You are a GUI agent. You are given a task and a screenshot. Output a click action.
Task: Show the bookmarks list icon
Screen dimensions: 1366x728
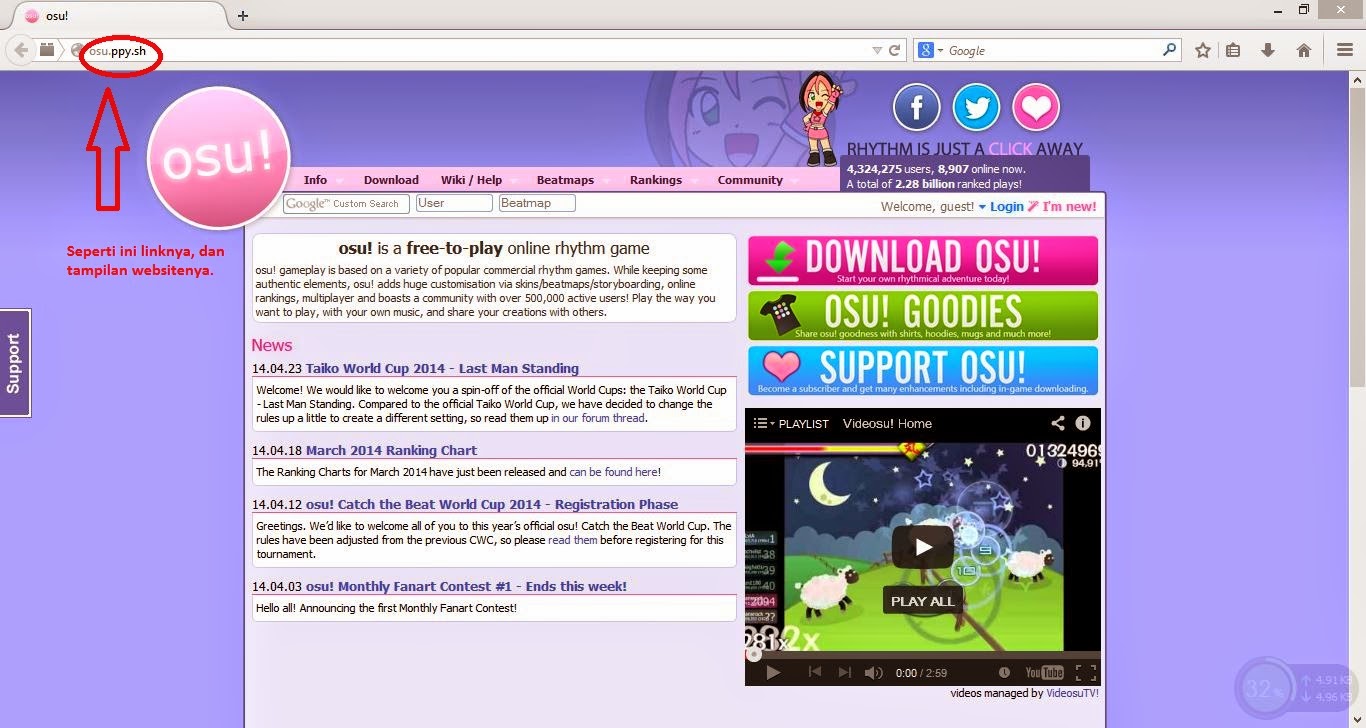click(1233, 50)
